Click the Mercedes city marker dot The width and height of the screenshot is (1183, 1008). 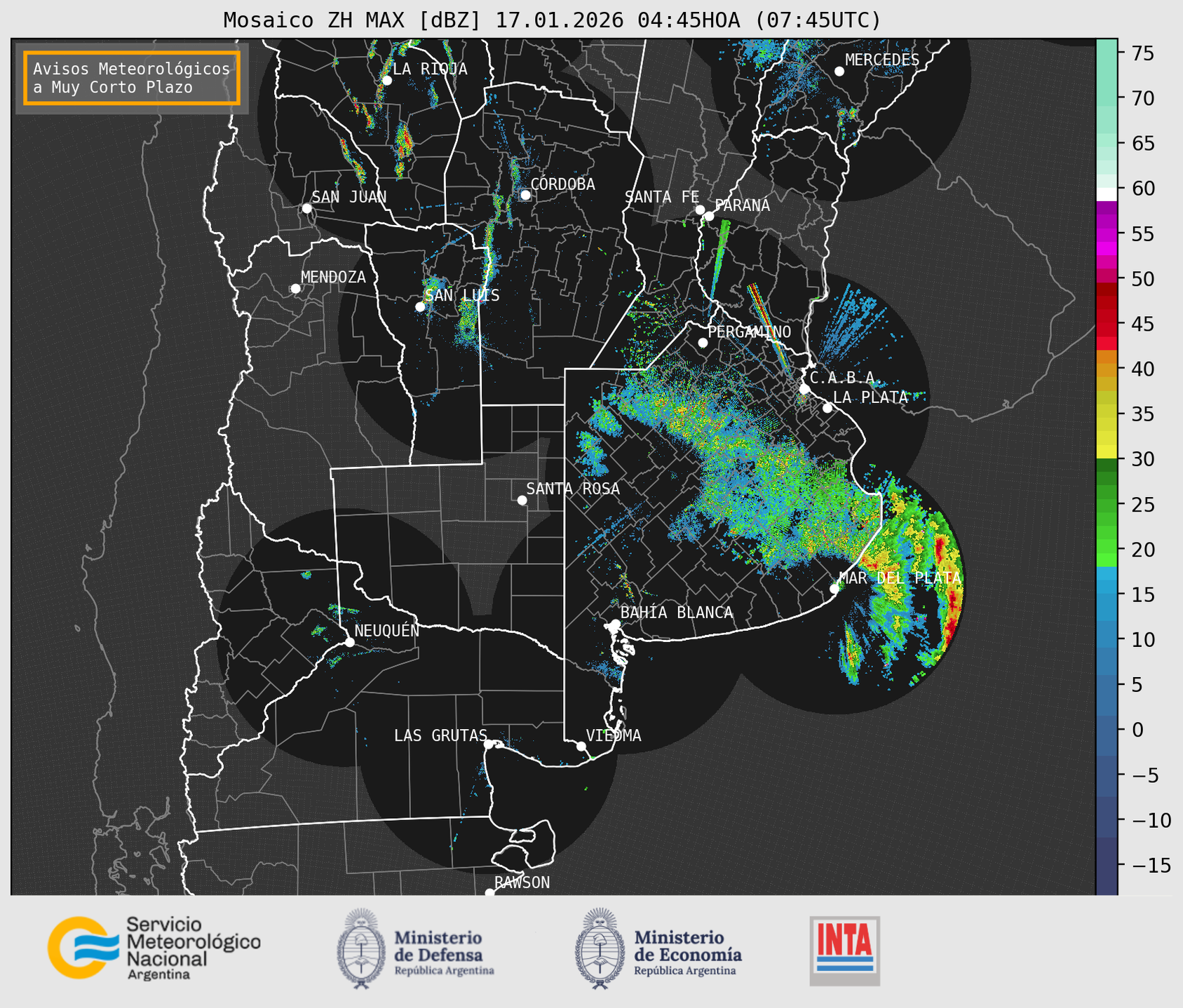pos(839,71)
